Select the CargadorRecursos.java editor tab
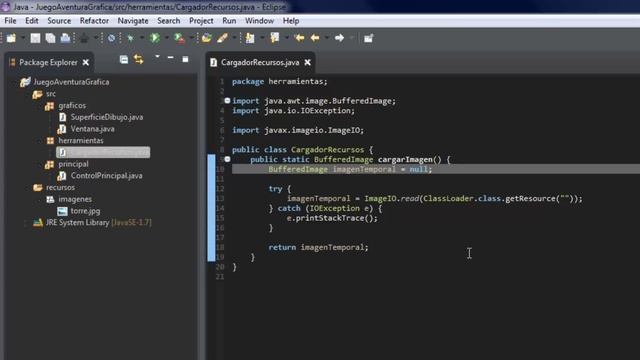Image resolution: width=640 pixels, height=360 pixels. 260,62
